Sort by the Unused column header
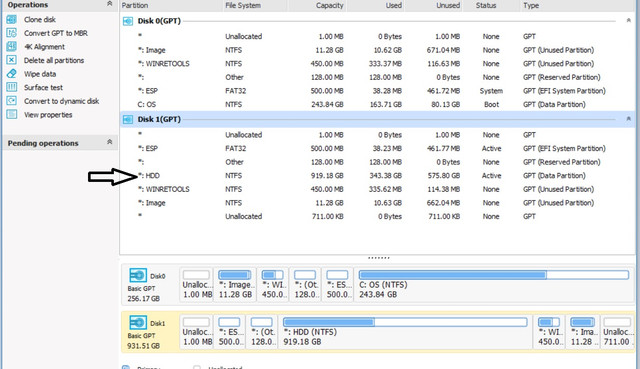This screenshot has width=640, height=369. click(448, 6)
